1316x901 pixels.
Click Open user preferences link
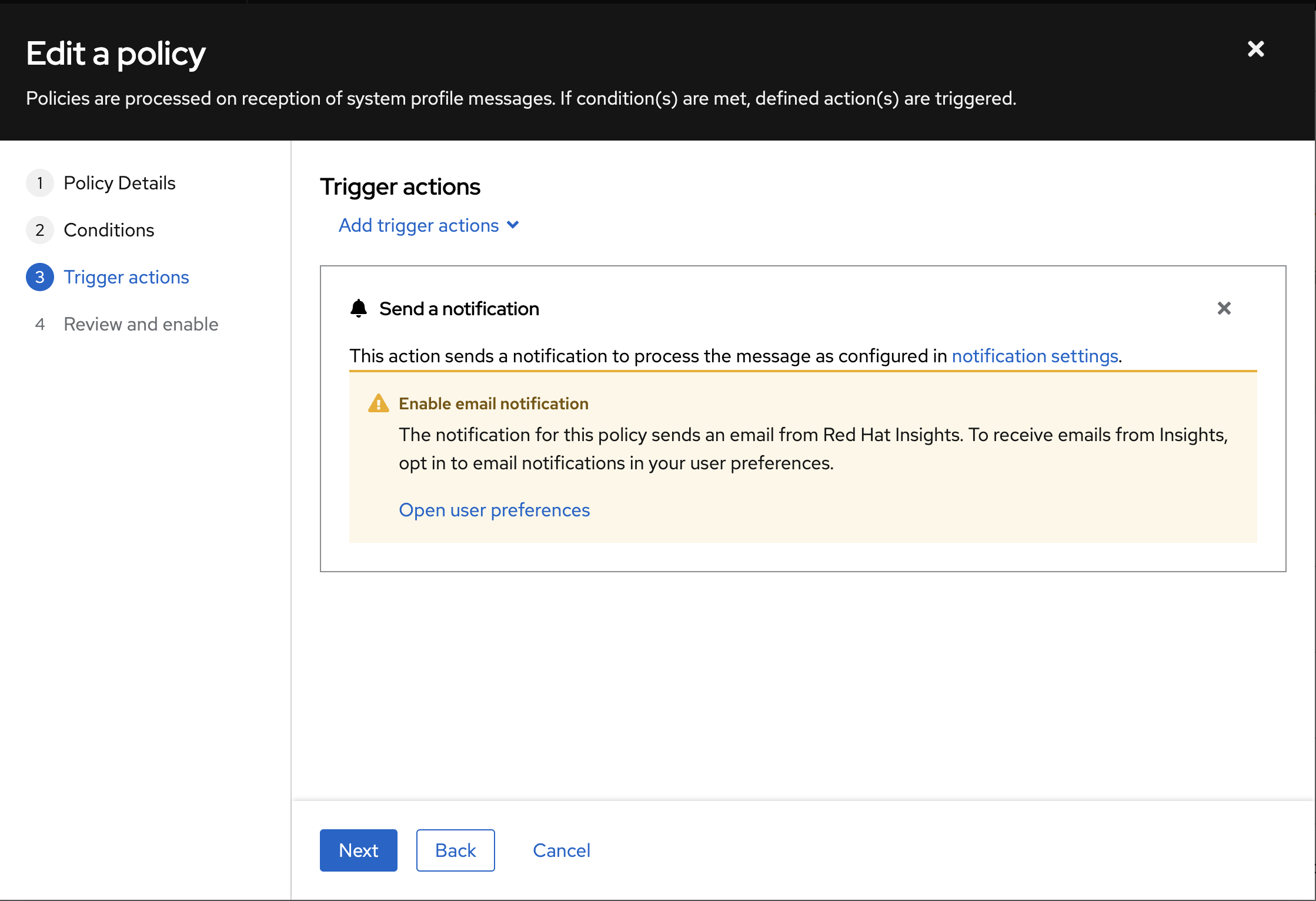point(494,510)
